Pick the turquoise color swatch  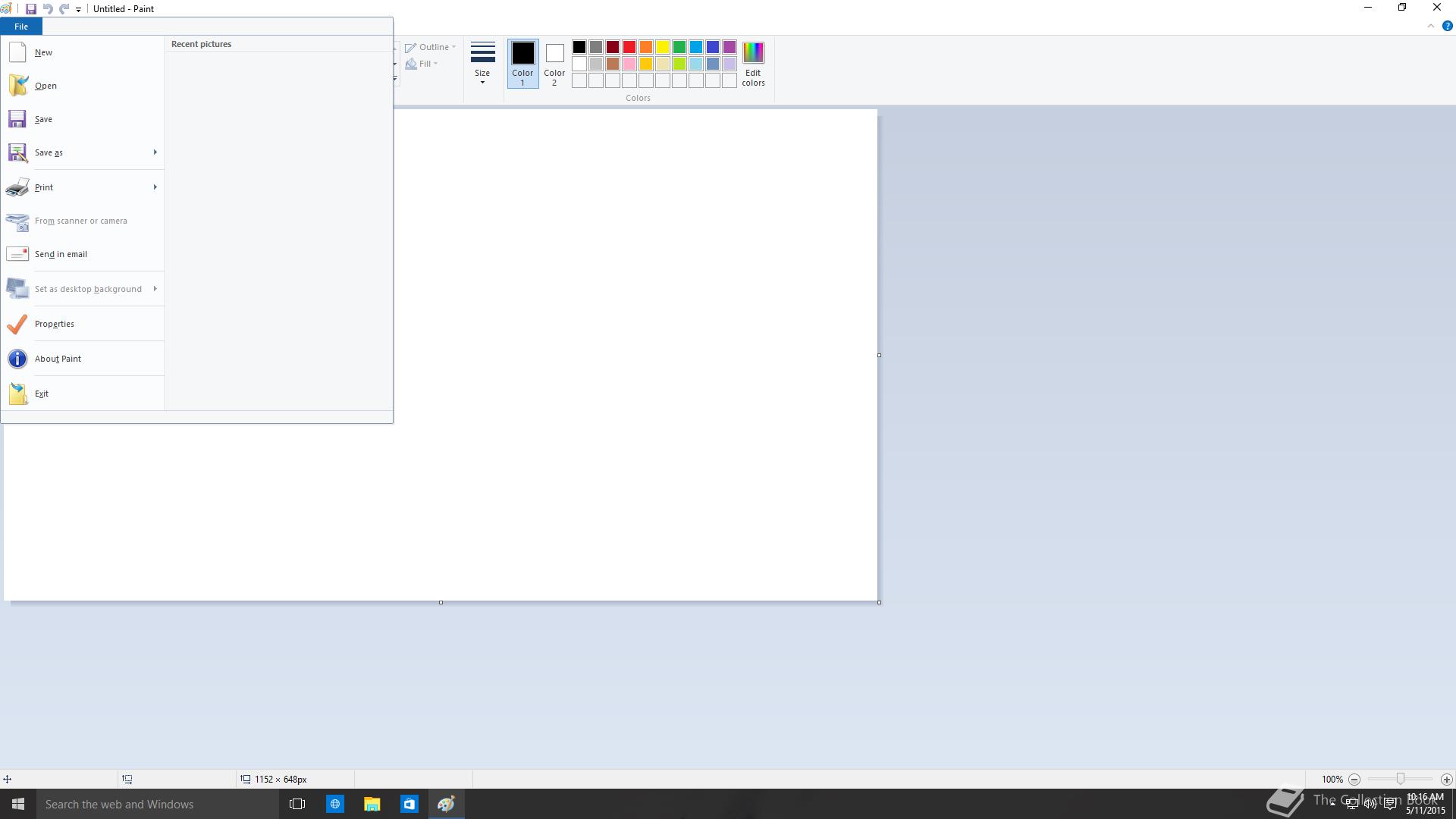[x=696, y=47]
